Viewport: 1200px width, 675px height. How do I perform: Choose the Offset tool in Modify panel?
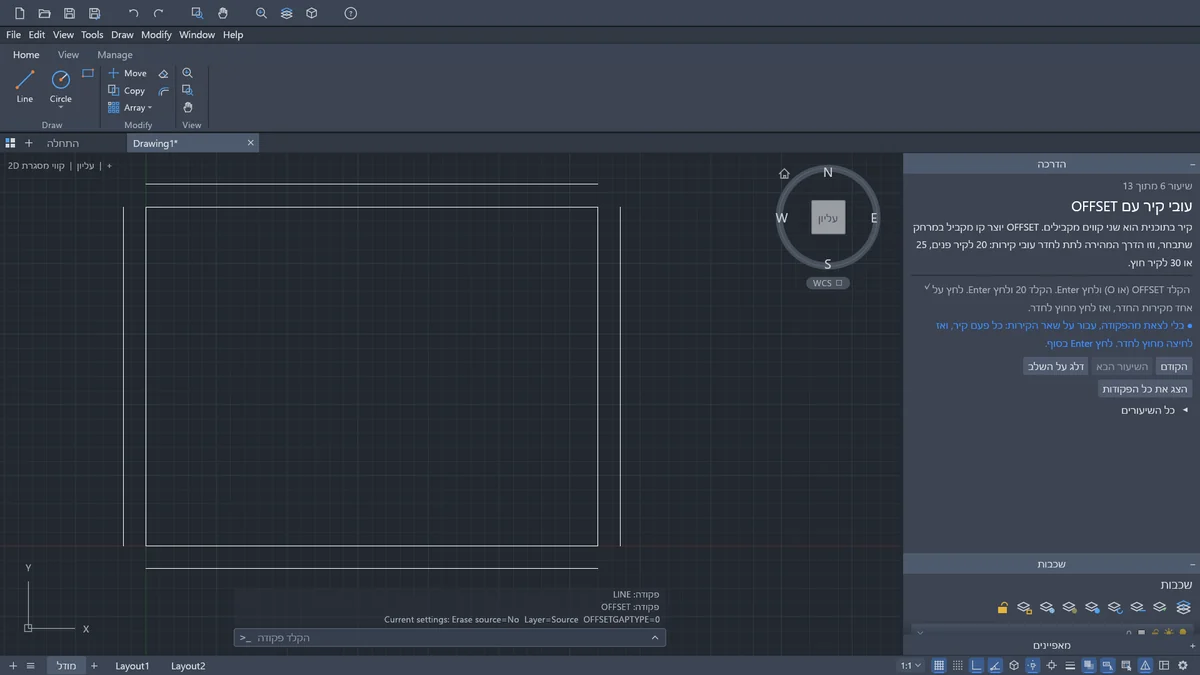click(x=164, y=91)
